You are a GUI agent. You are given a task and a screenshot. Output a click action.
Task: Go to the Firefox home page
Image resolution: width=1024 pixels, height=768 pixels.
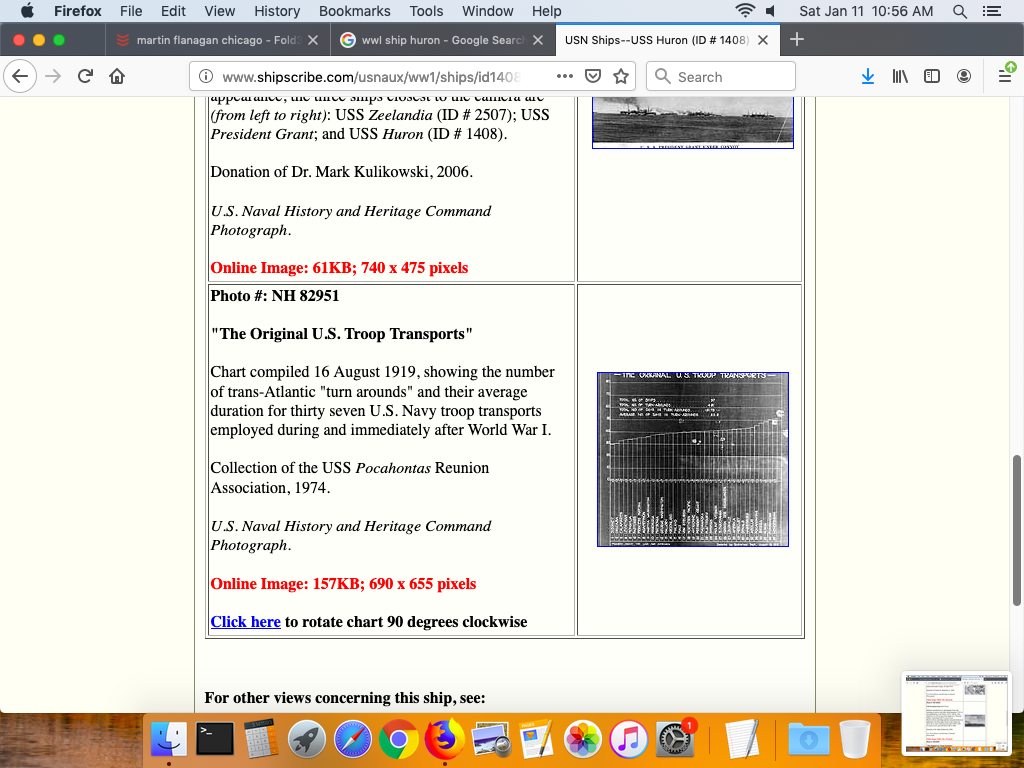click(x=117, y=77)
